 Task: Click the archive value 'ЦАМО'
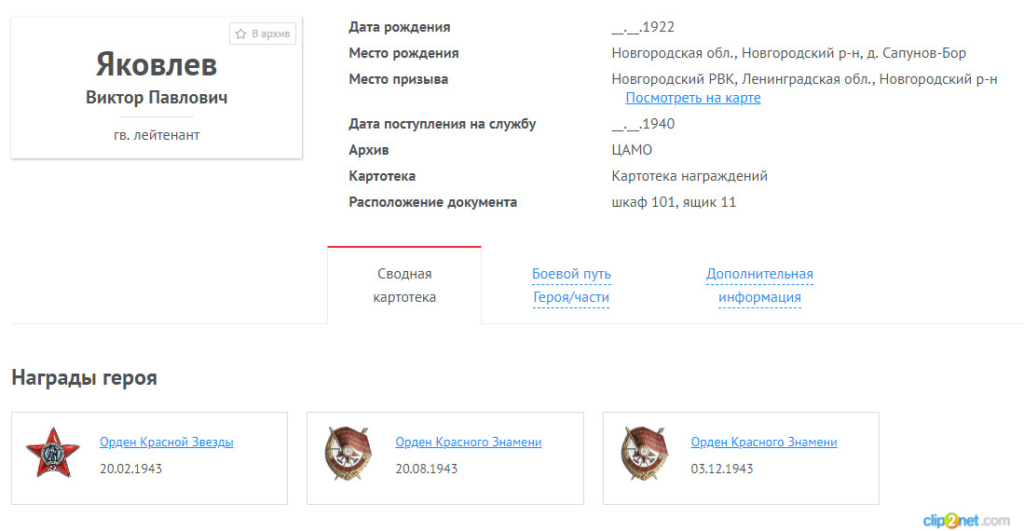click(631, 150)
